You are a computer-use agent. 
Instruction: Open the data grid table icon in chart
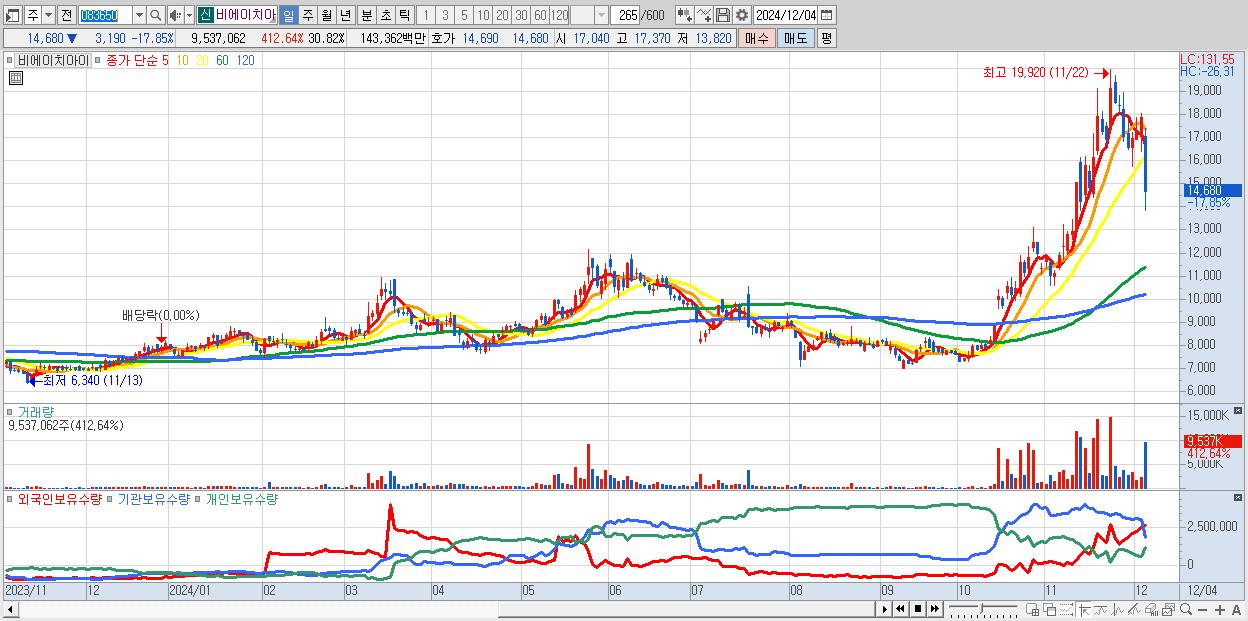15,78
